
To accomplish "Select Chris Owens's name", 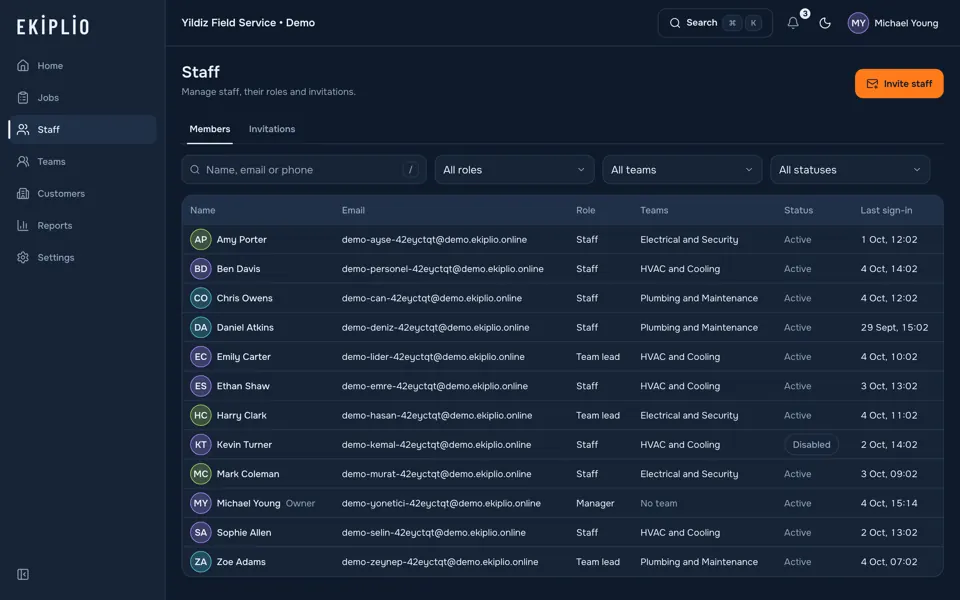I will coord(244,298).
